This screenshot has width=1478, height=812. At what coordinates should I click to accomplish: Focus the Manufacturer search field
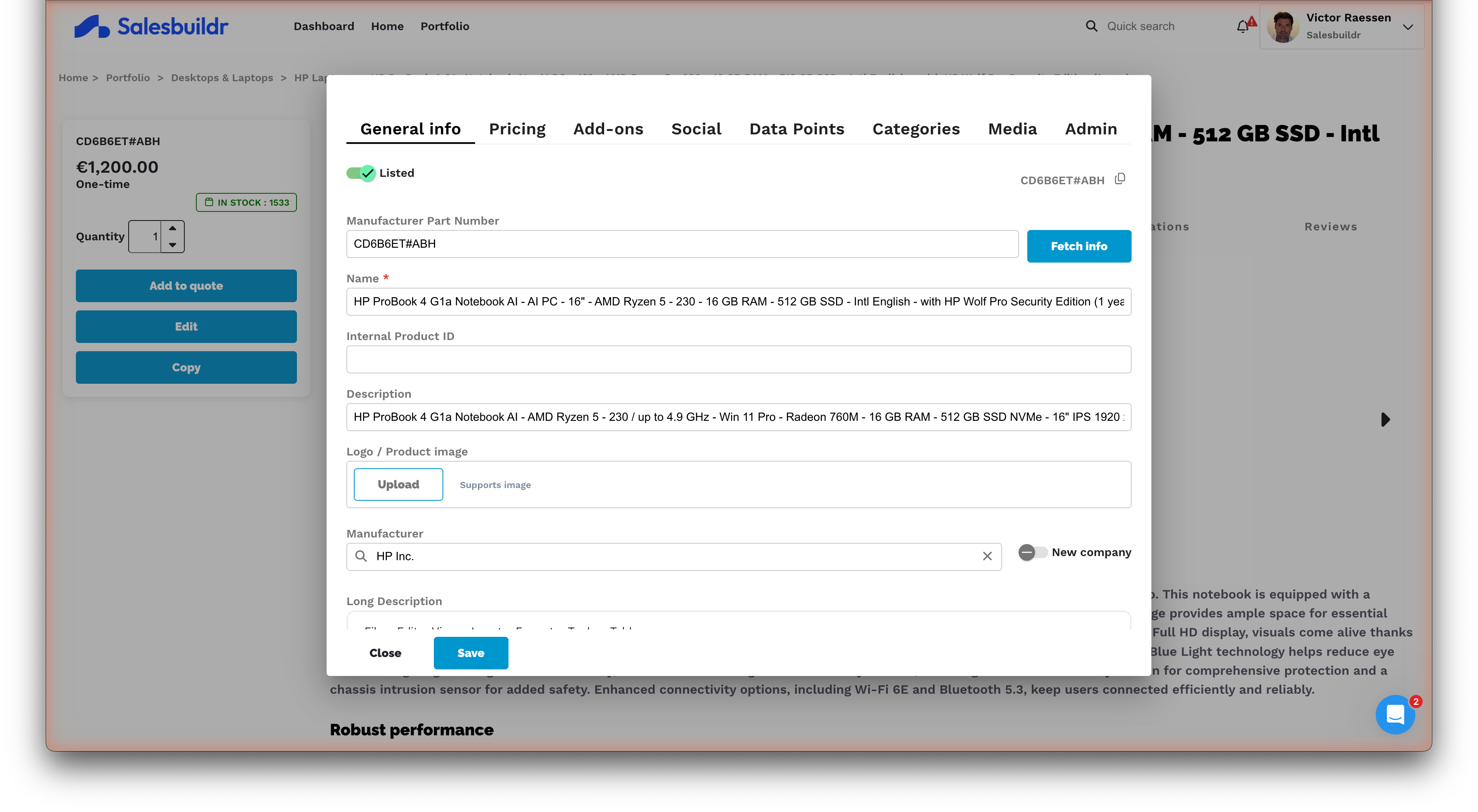673,556
